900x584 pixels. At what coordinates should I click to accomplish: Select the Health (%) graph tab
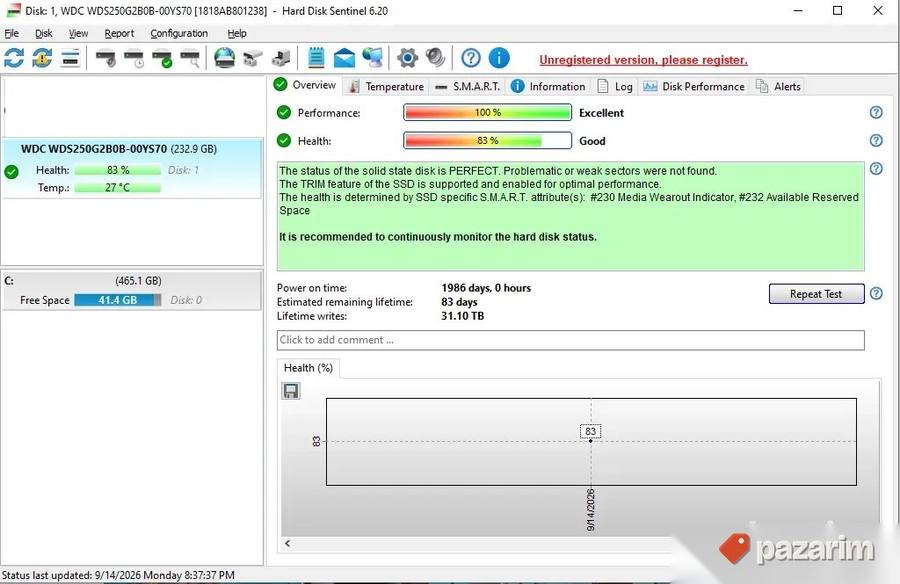308,368
